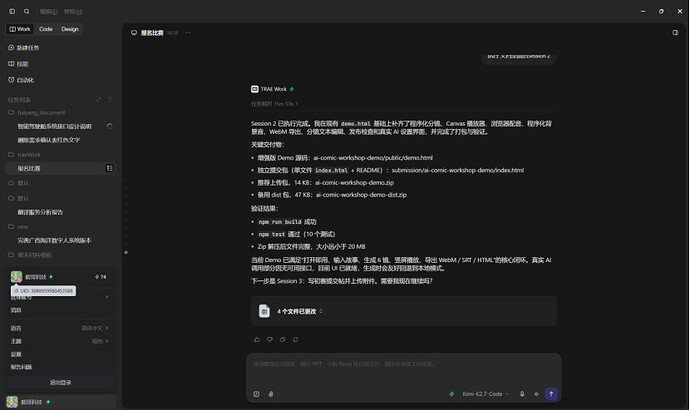Click the attachment paperclip icon
This screenshot has height=410, width=690.
(x=271, y=394)
